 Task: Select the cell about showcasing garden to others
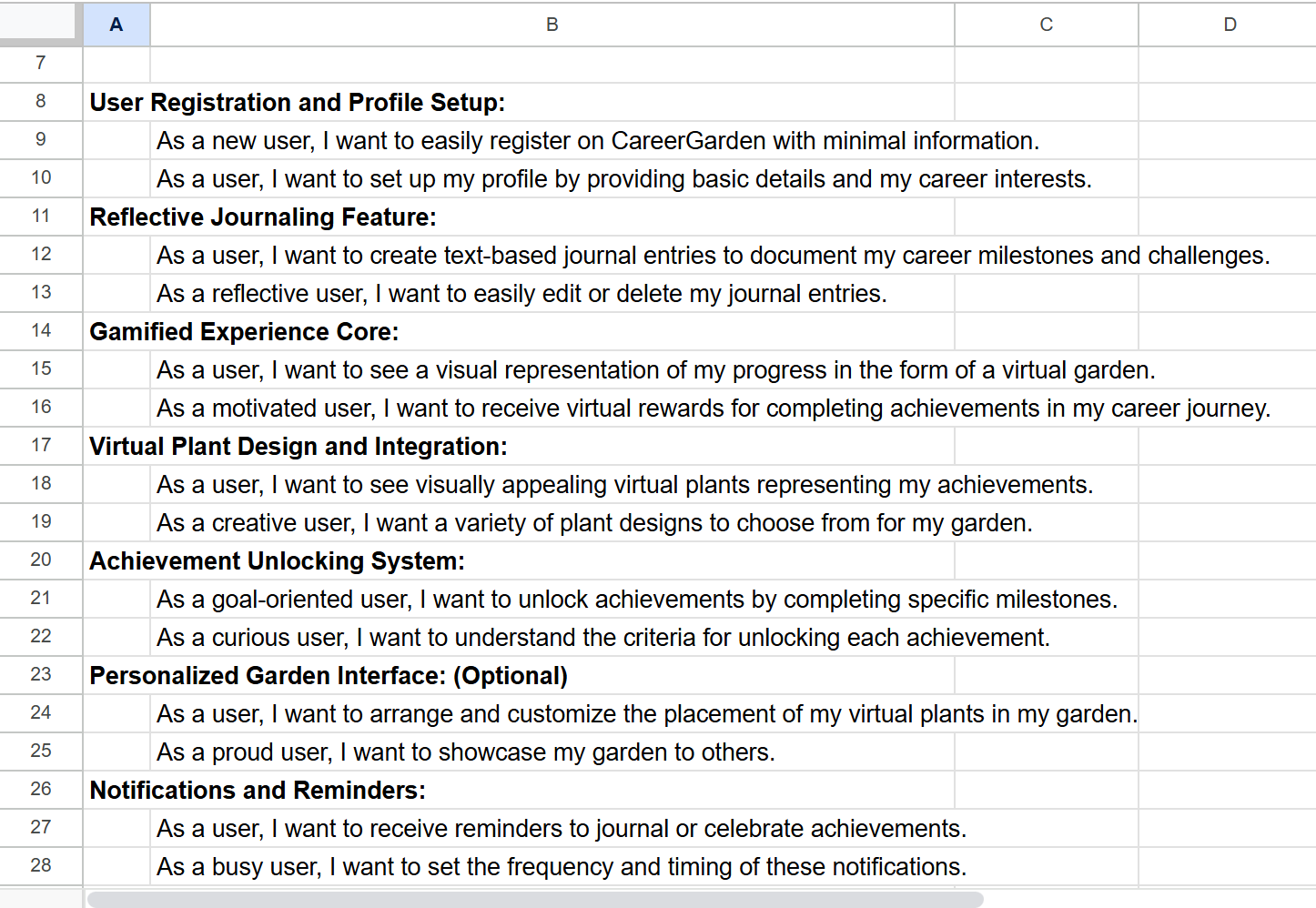click(x=552, y=752)
